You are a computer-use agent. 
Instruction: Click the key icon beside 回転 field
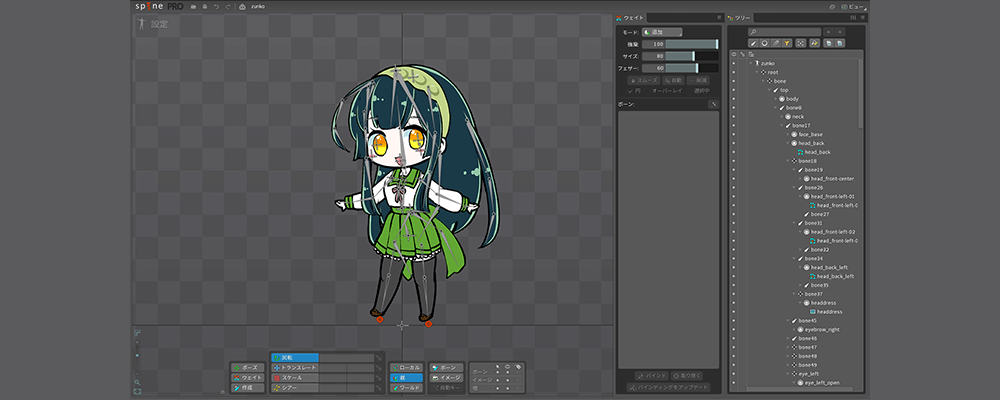[x=378, y=358]
